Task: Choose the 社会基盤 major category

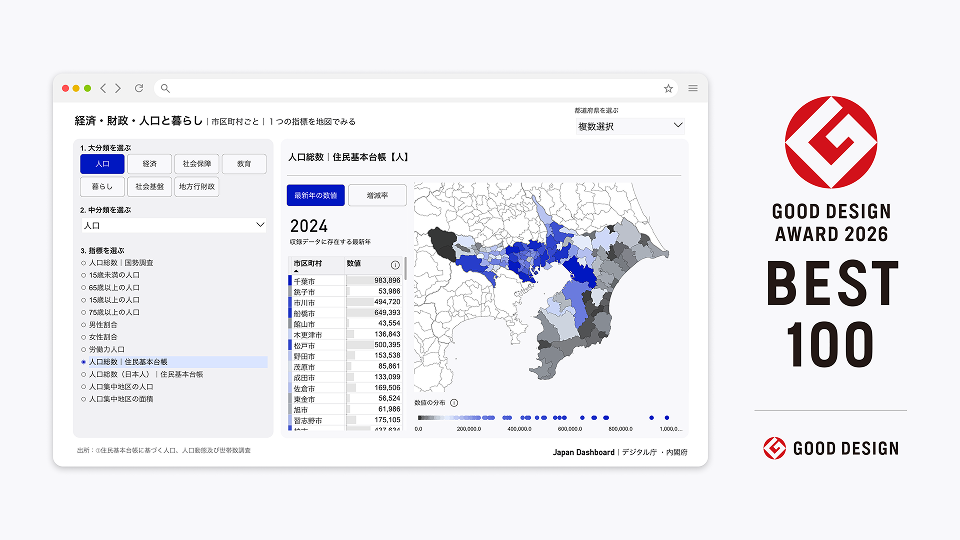Action: [x=149, y=186]
